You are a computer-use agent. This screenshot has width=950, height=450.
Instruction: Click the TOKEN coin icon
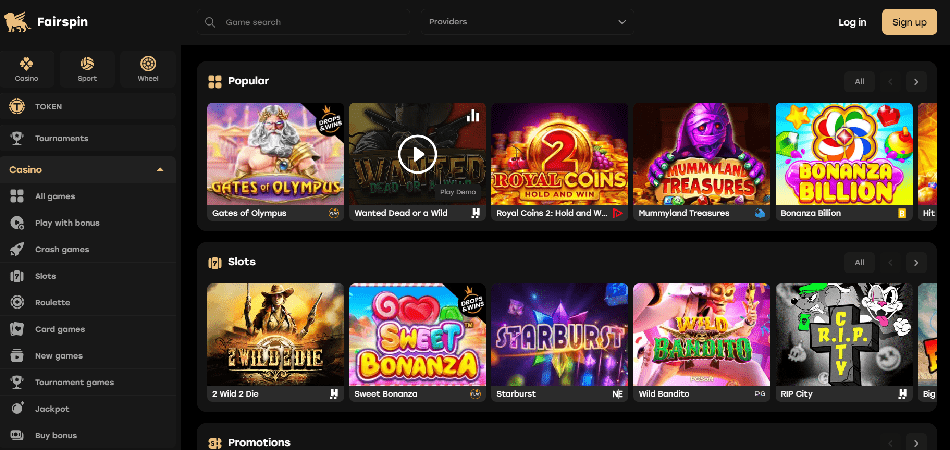click(17, 107)
